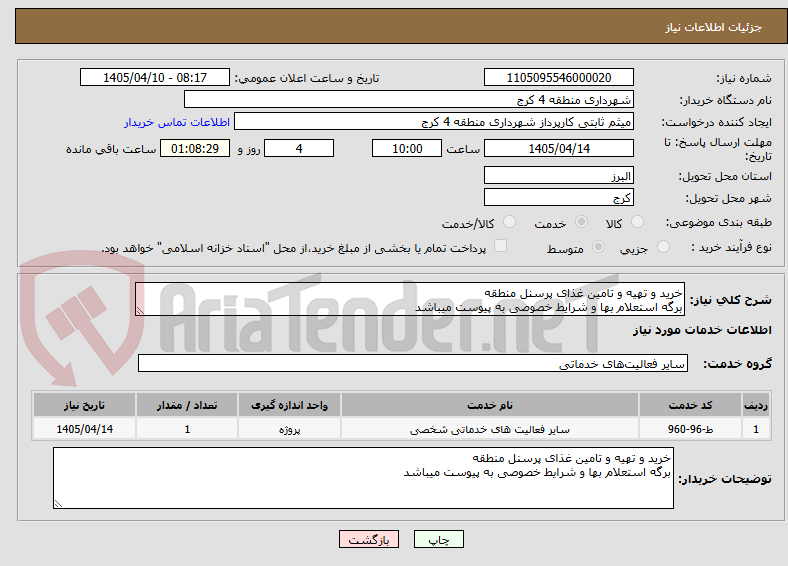Image resolution: width=788 pixels, height=566 pixels.
Task: Select the کالا radio button
Action: pos(637,222)
